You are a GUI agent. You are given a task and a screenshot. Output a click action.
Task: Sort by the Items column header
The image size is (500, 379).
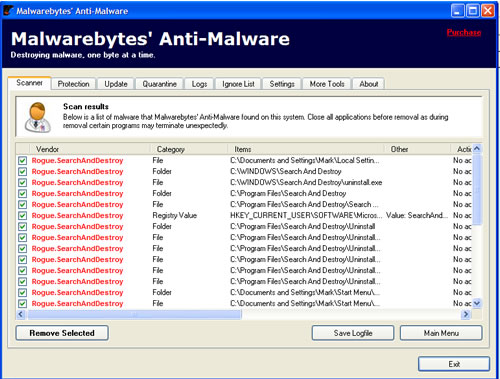click(x=306, y=149)
